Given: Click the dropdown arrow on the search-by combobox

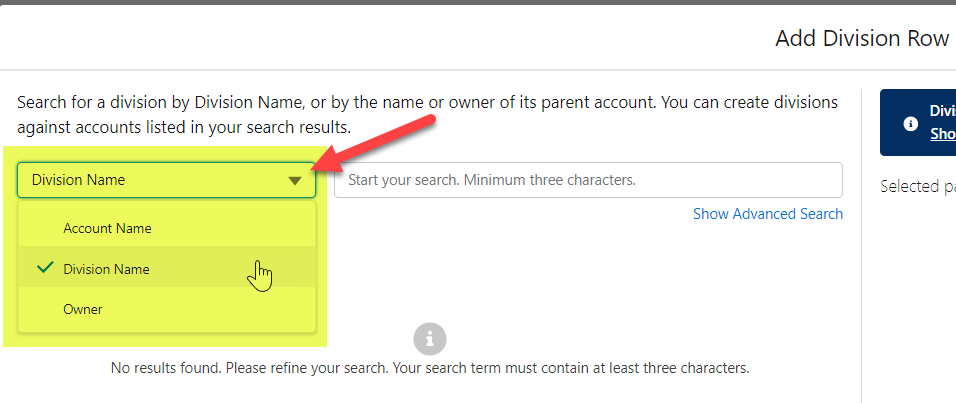Looking at the screenshot, I should 294,181.
